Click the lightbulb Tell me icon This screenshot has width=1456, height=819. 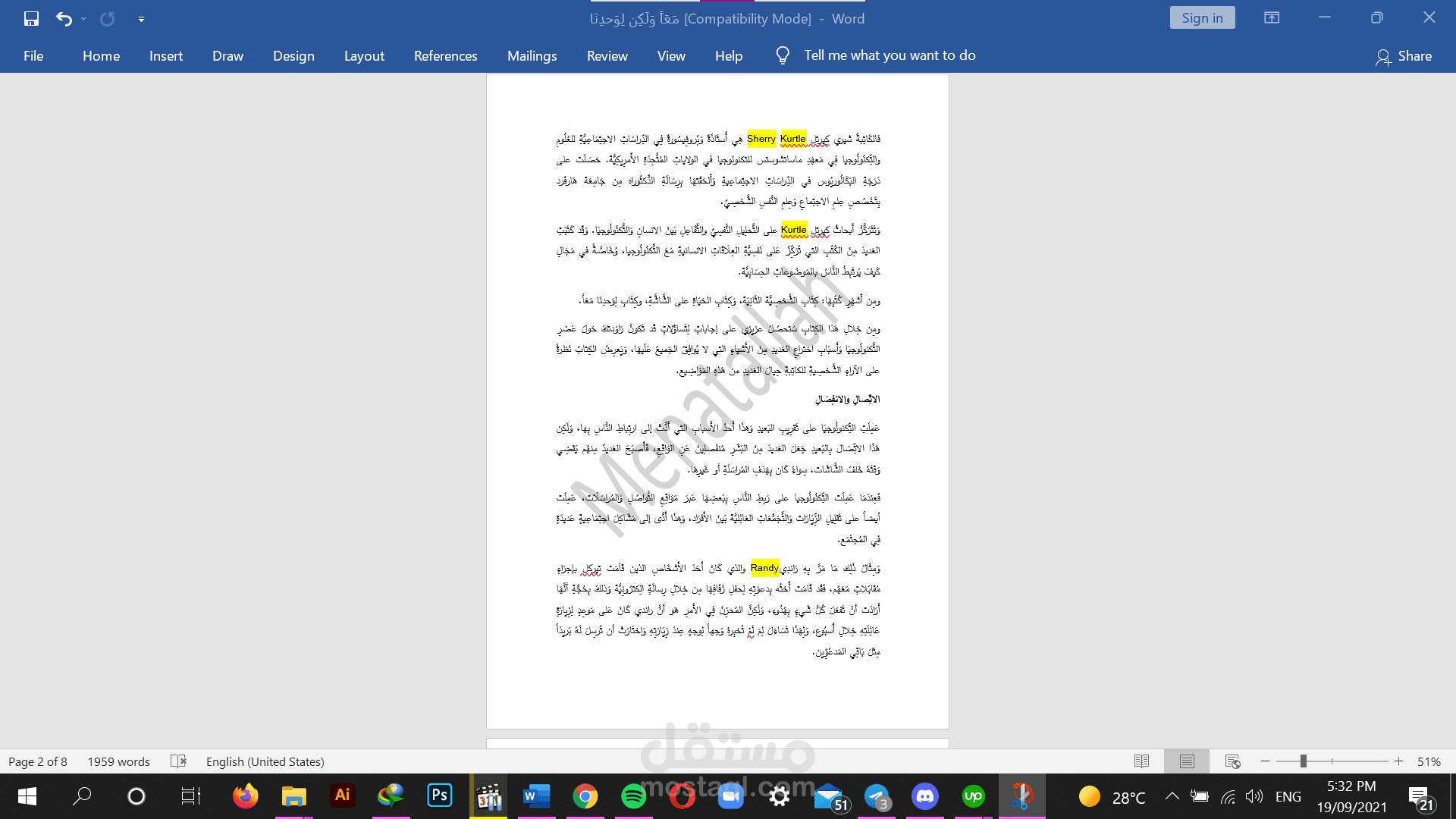(783, 55)
